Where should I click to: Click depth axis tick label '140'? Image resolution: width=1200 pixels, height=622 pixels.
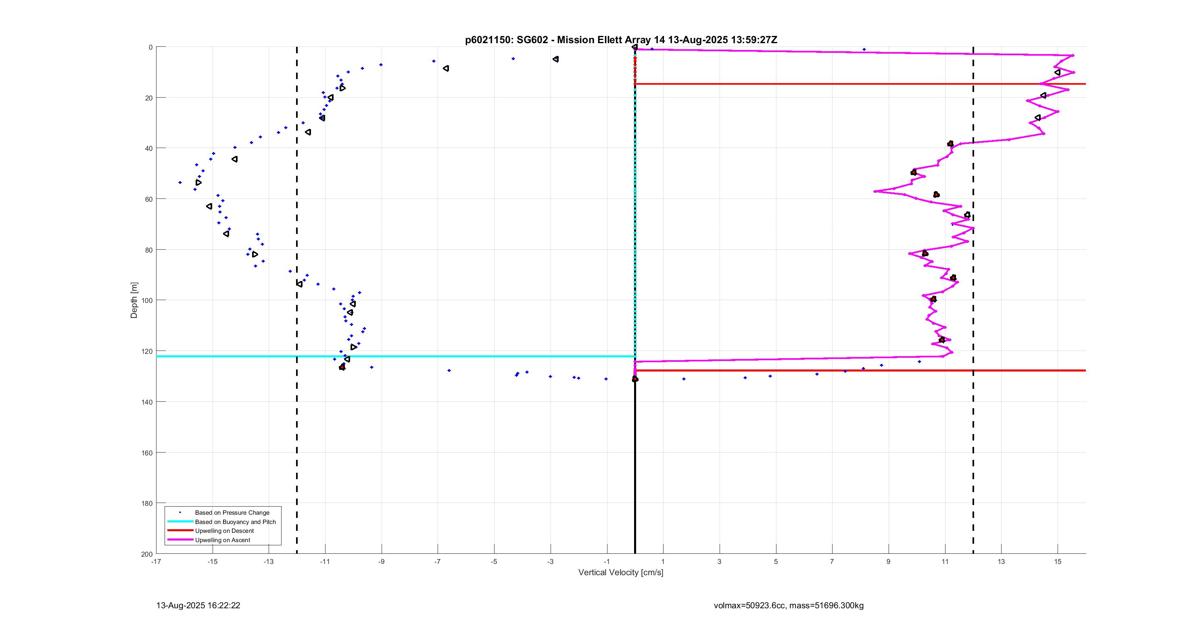(146, 402)
